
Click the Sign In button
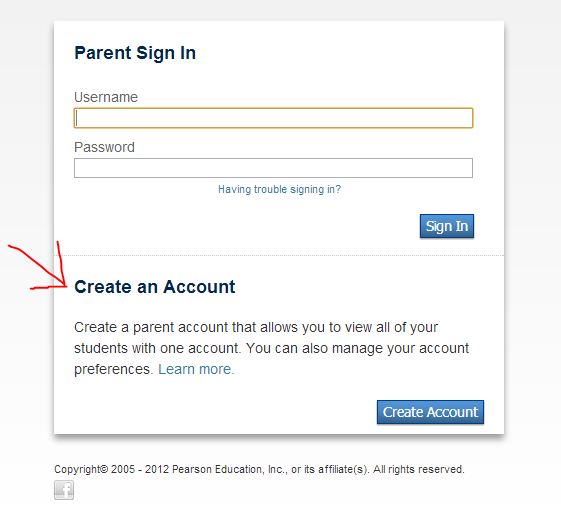tap(447, 226)
